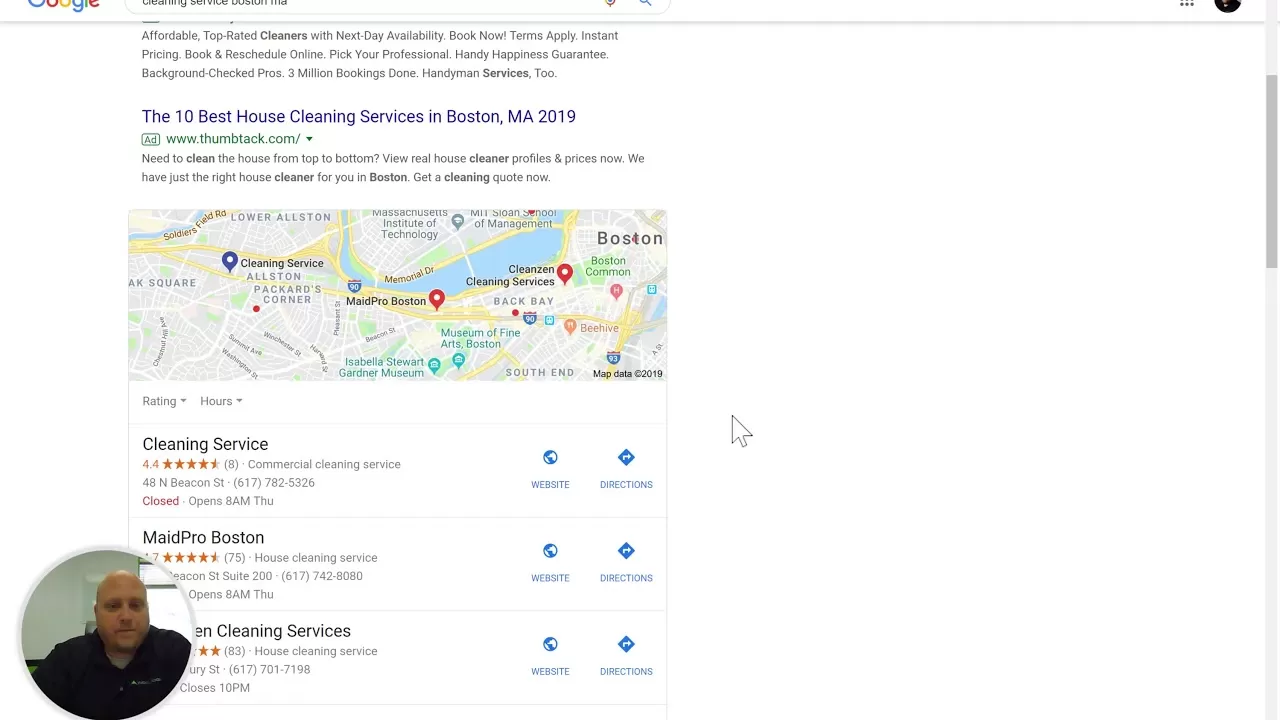Click the phone number (617) 742-8080
The image size is (1280, 720).
click(x=322, y=576)
